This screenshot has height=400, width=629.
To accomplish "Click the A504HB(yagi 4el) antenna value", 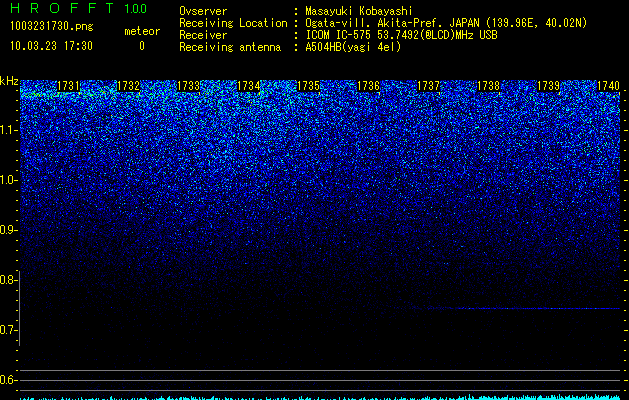I will [353, 47].
